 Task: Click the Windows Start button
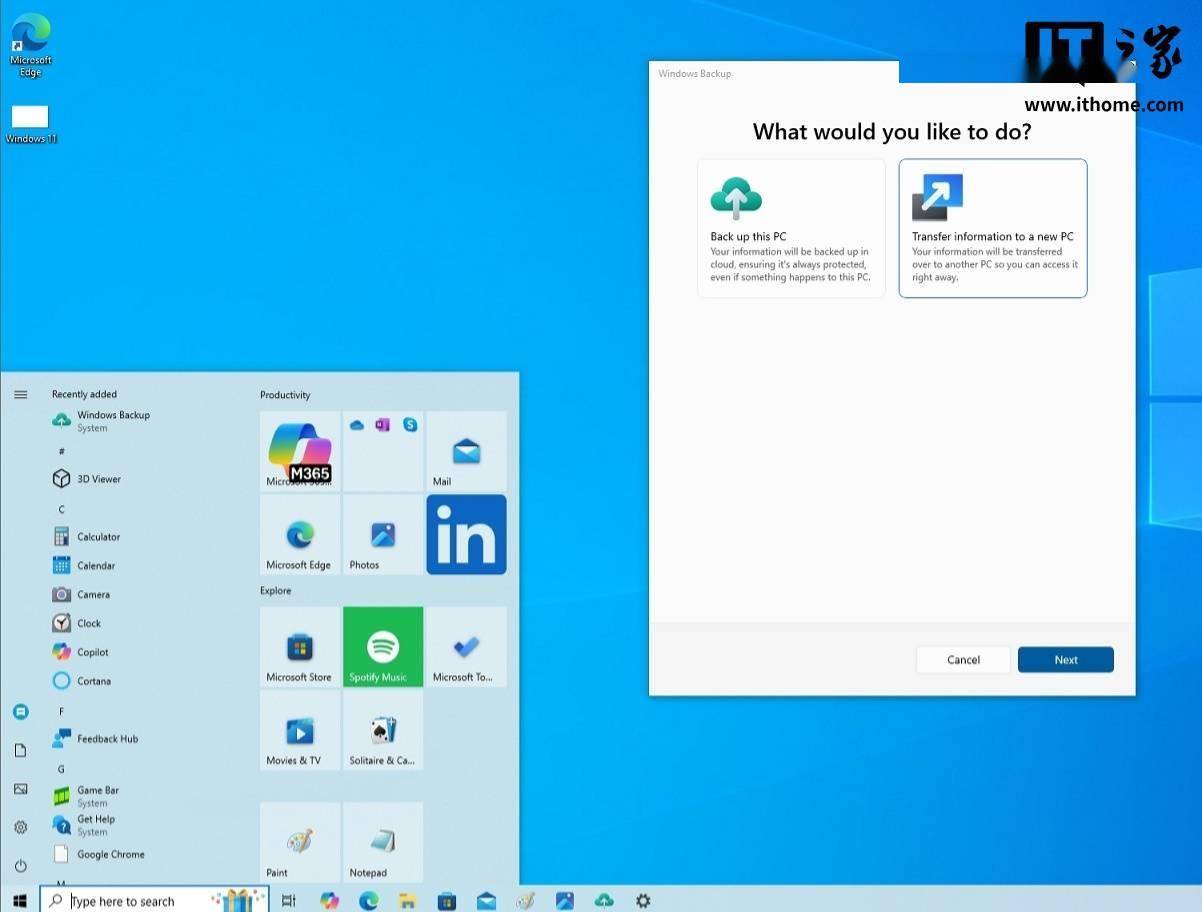(19, 901)
